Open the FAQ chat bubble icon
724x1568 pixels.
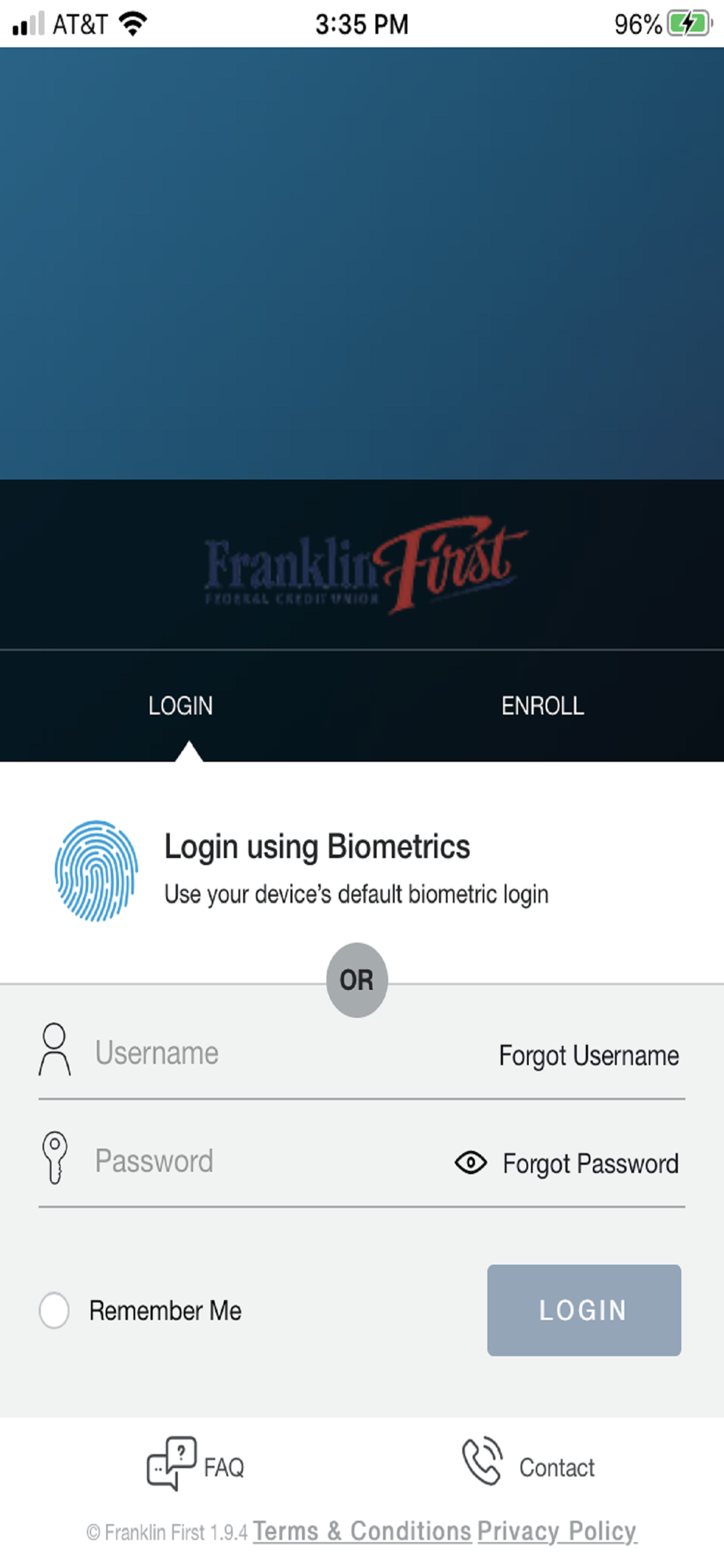point(172,1463)
